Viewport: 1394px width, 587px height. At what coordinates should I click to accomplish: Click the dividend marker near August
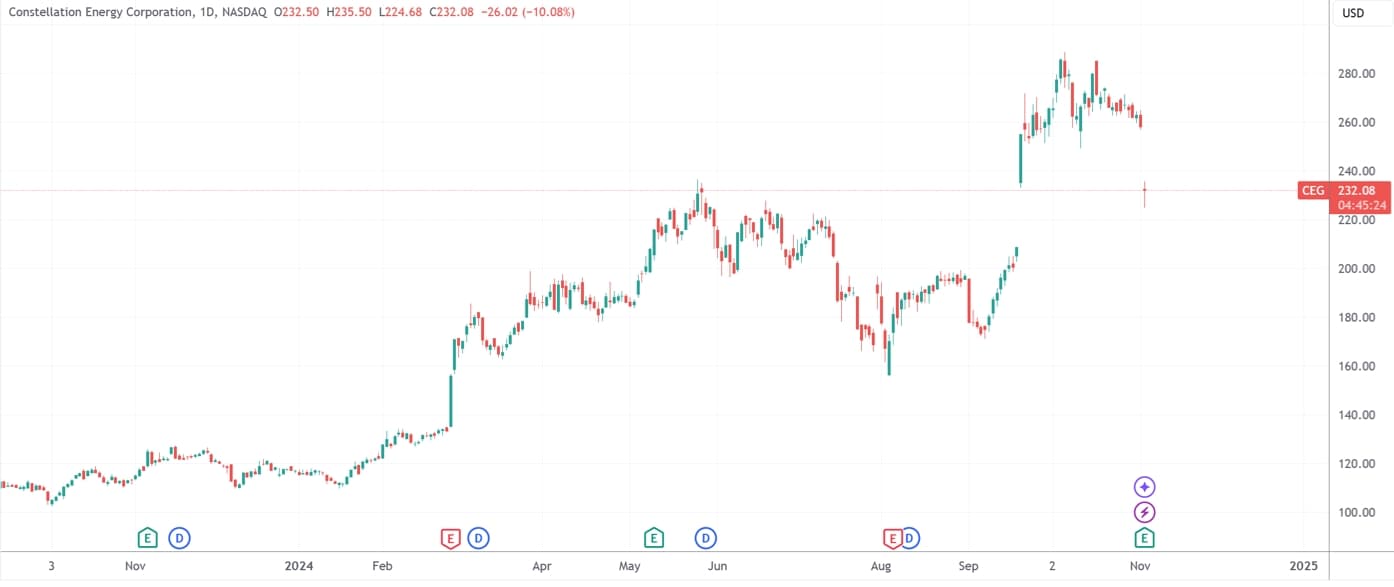tap(910, 538)
